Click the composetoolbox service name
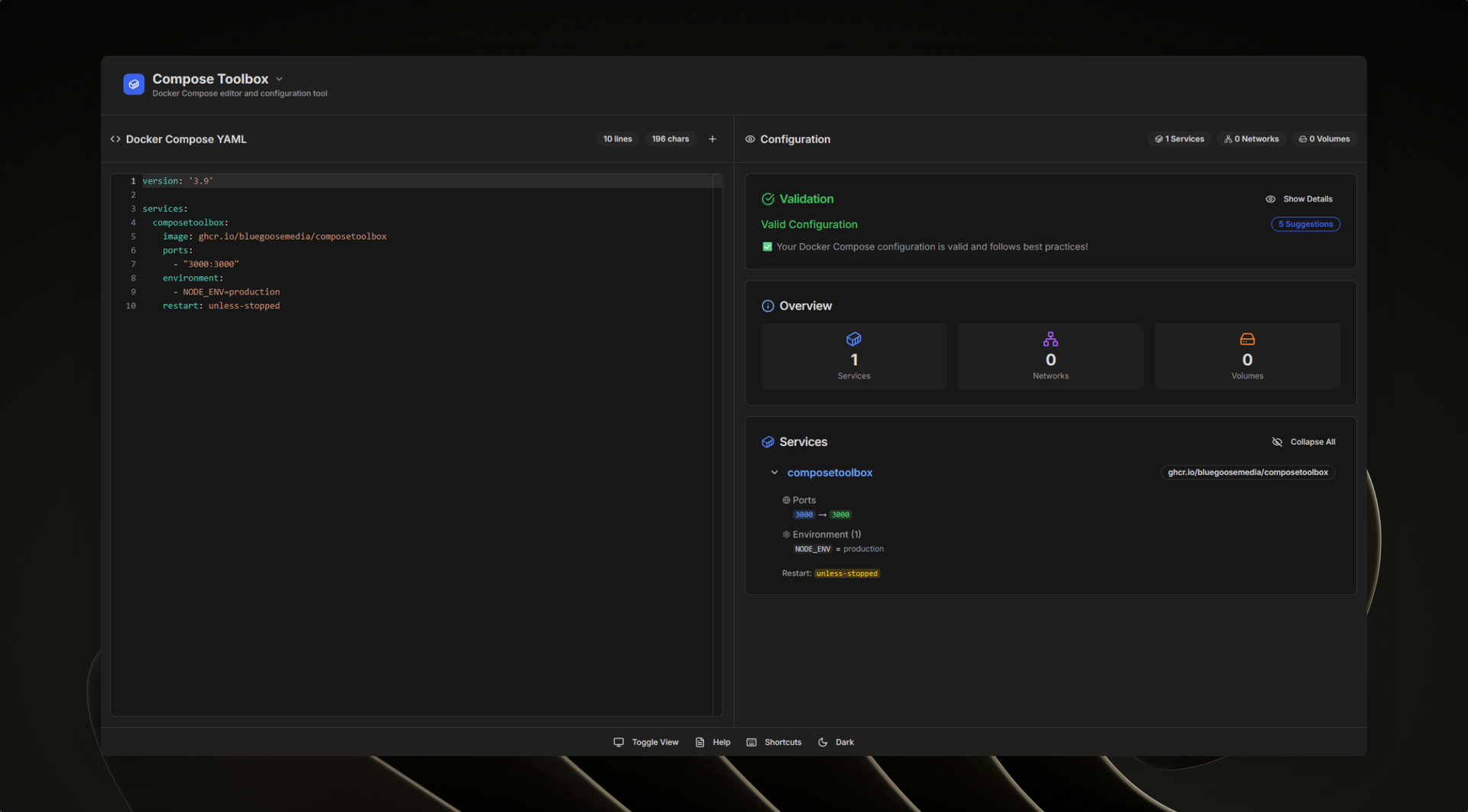The image size is (1468, 812). (x=830, y=473)
